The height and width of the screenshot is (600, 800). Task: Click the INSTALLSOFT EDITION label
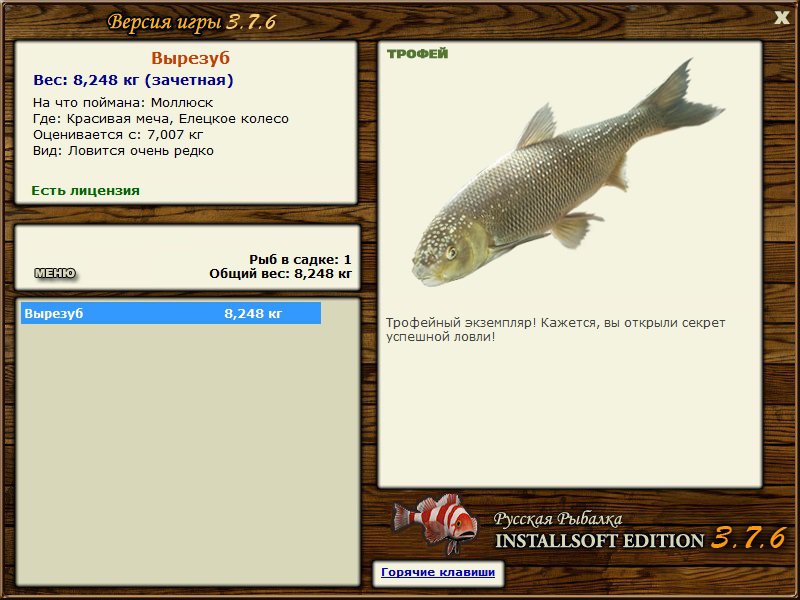tap(599, 540)
